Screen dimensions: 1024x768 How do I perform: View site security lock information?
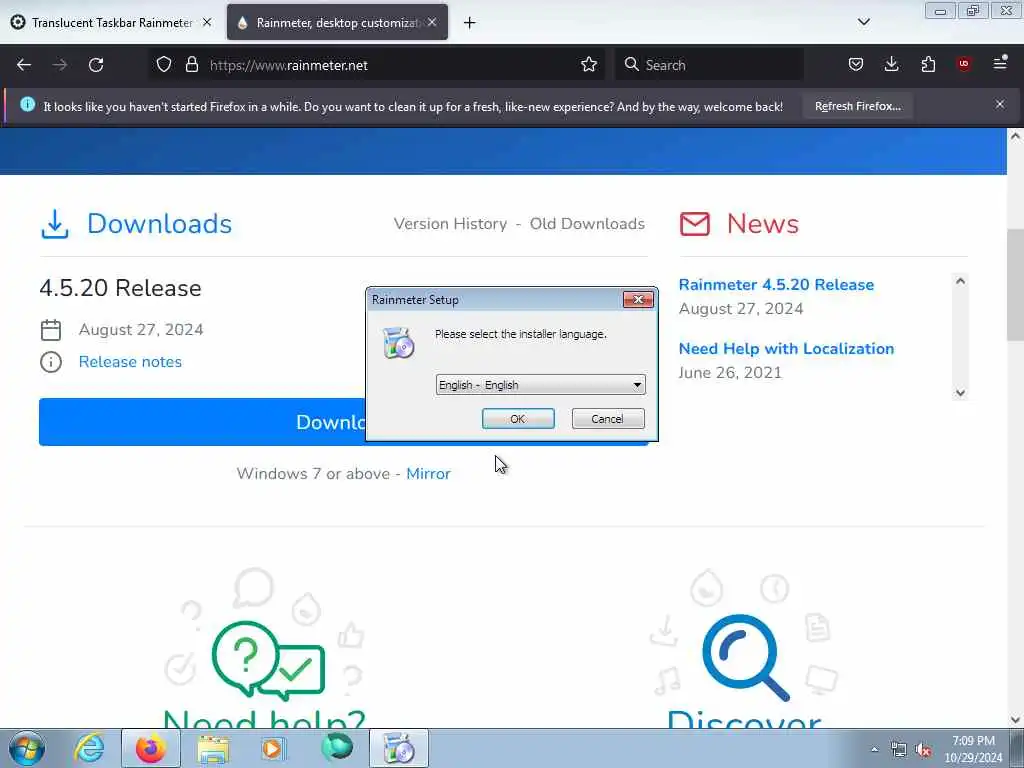click(191, 65)
